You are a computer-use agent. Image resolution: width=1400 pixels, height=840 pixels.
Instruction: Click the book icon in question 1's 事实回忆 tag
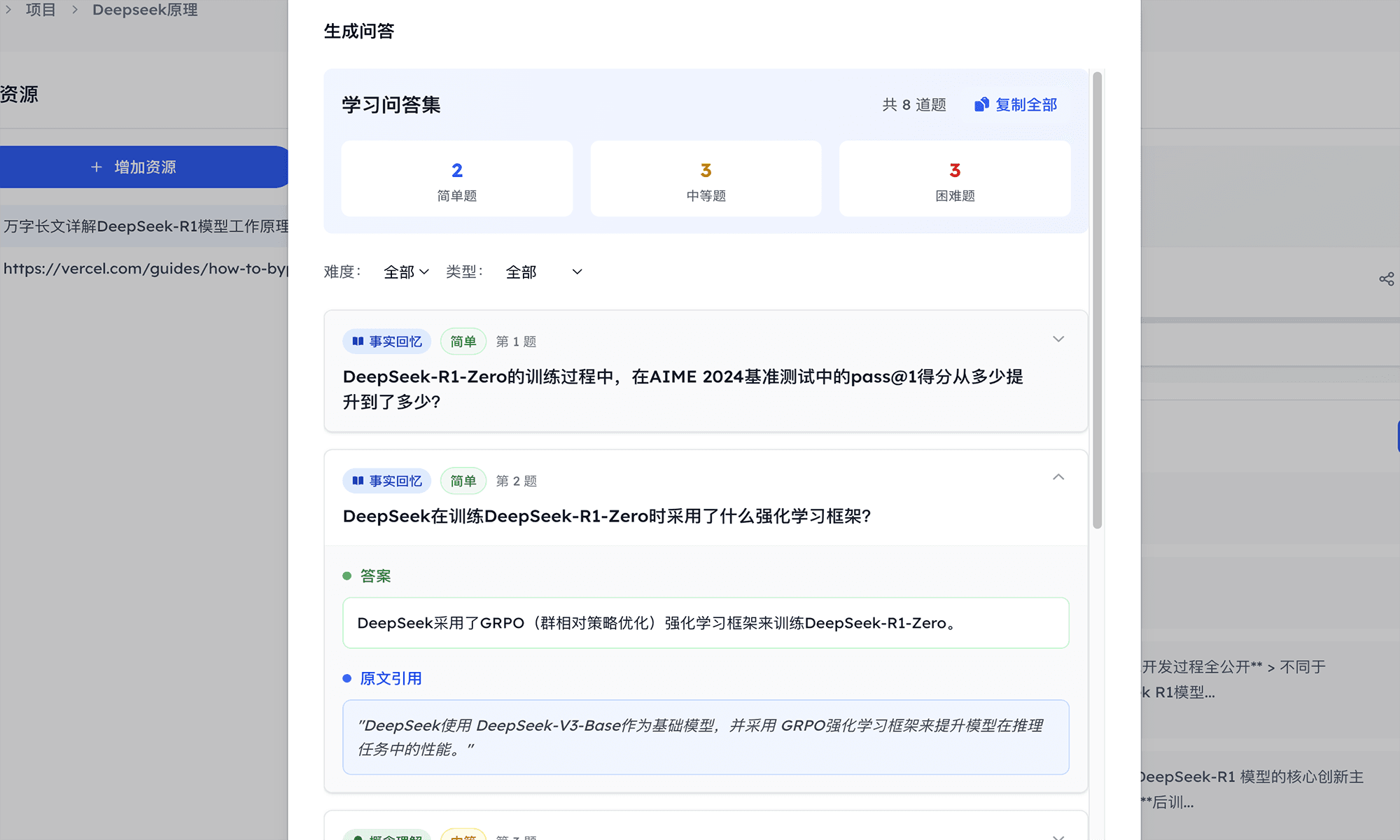tap(358, 342)
